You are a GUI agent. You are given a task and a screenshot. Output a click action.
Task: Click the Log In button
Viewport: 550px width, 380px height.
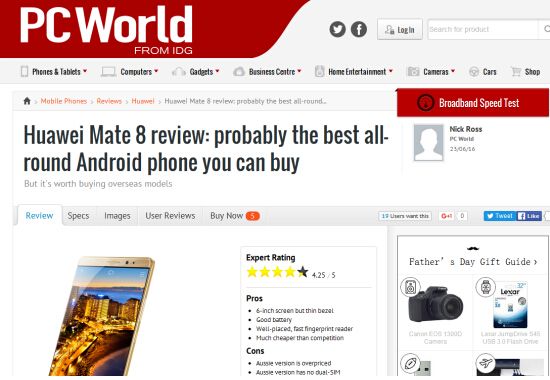pos(400,29)
